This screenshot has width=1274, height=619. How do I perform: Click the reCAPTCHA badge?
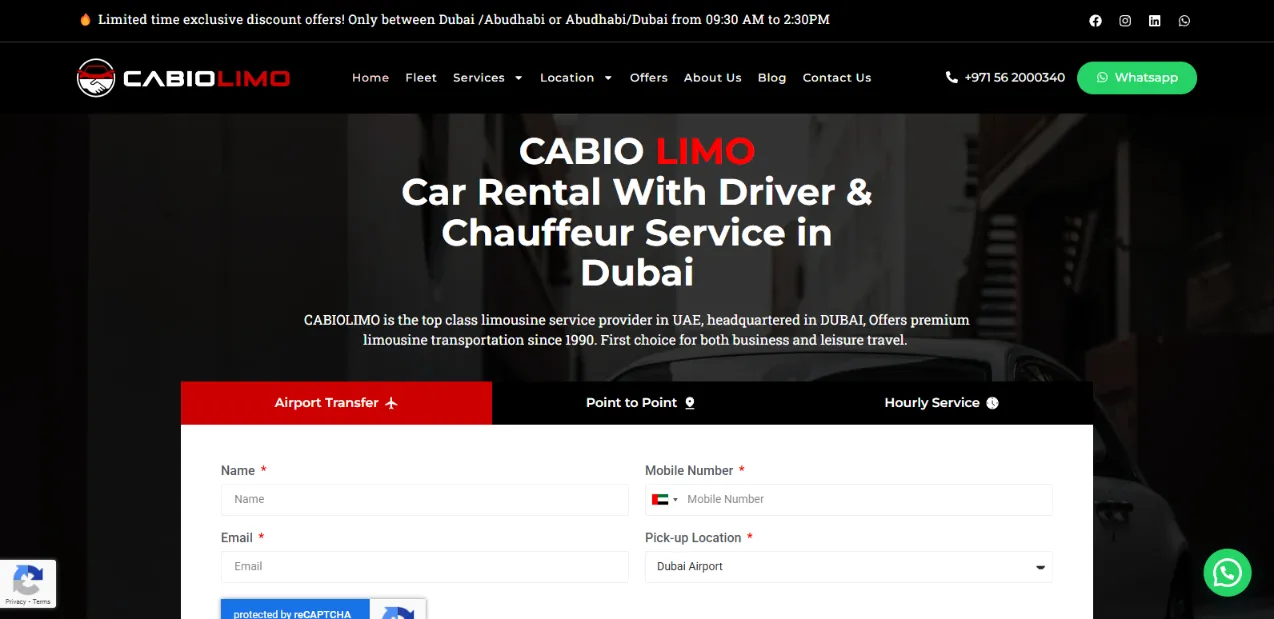[x=28, y=584]
